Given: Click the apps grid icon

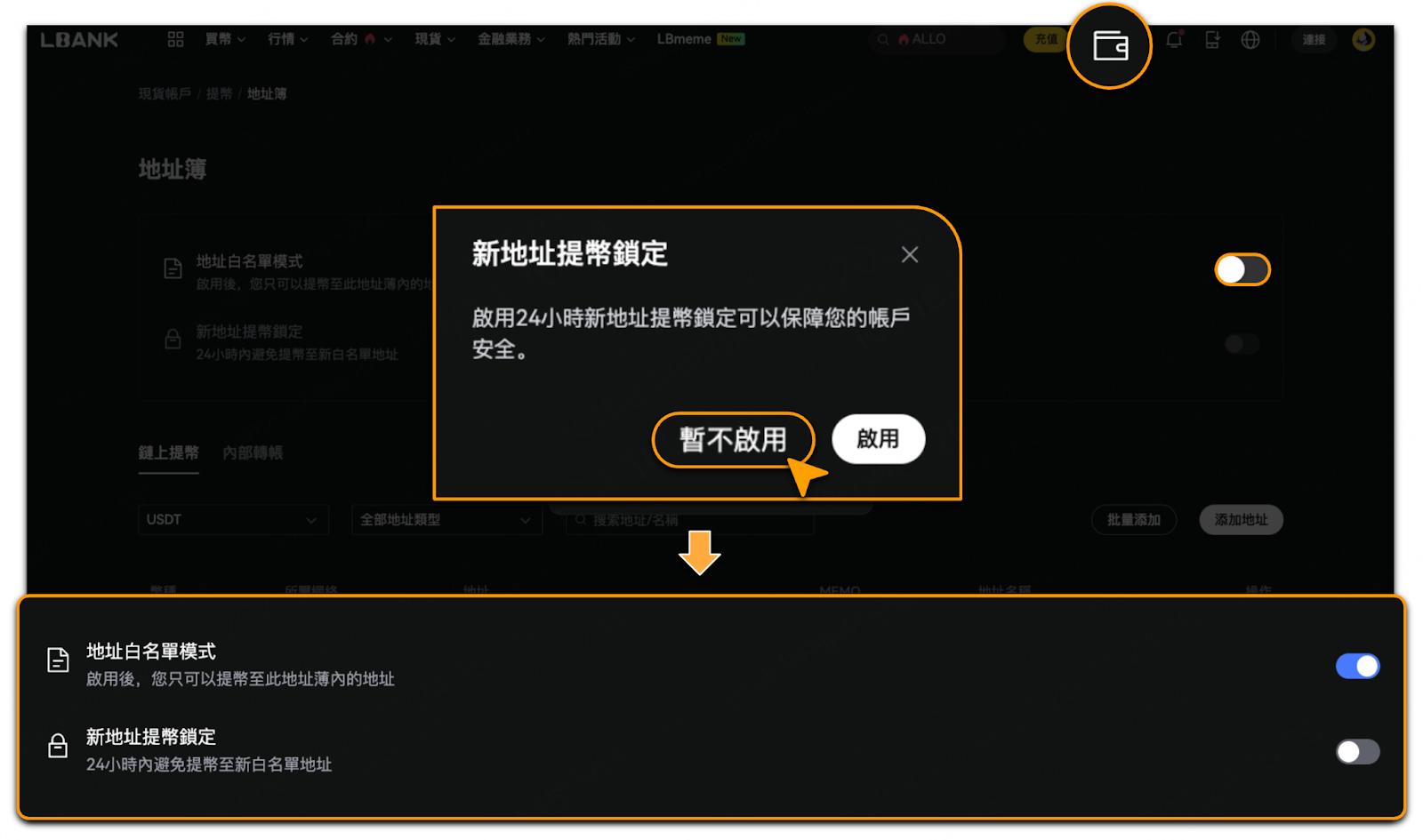Looking at the screenshot, I should coord(175,39).
